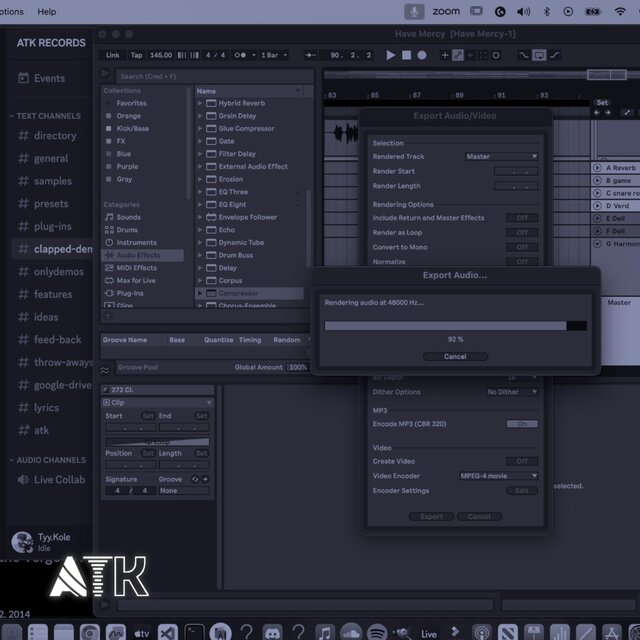Screen dimensions: 640x640
Task: Click the Play button in Ableton transport
Action: [390, 55]
